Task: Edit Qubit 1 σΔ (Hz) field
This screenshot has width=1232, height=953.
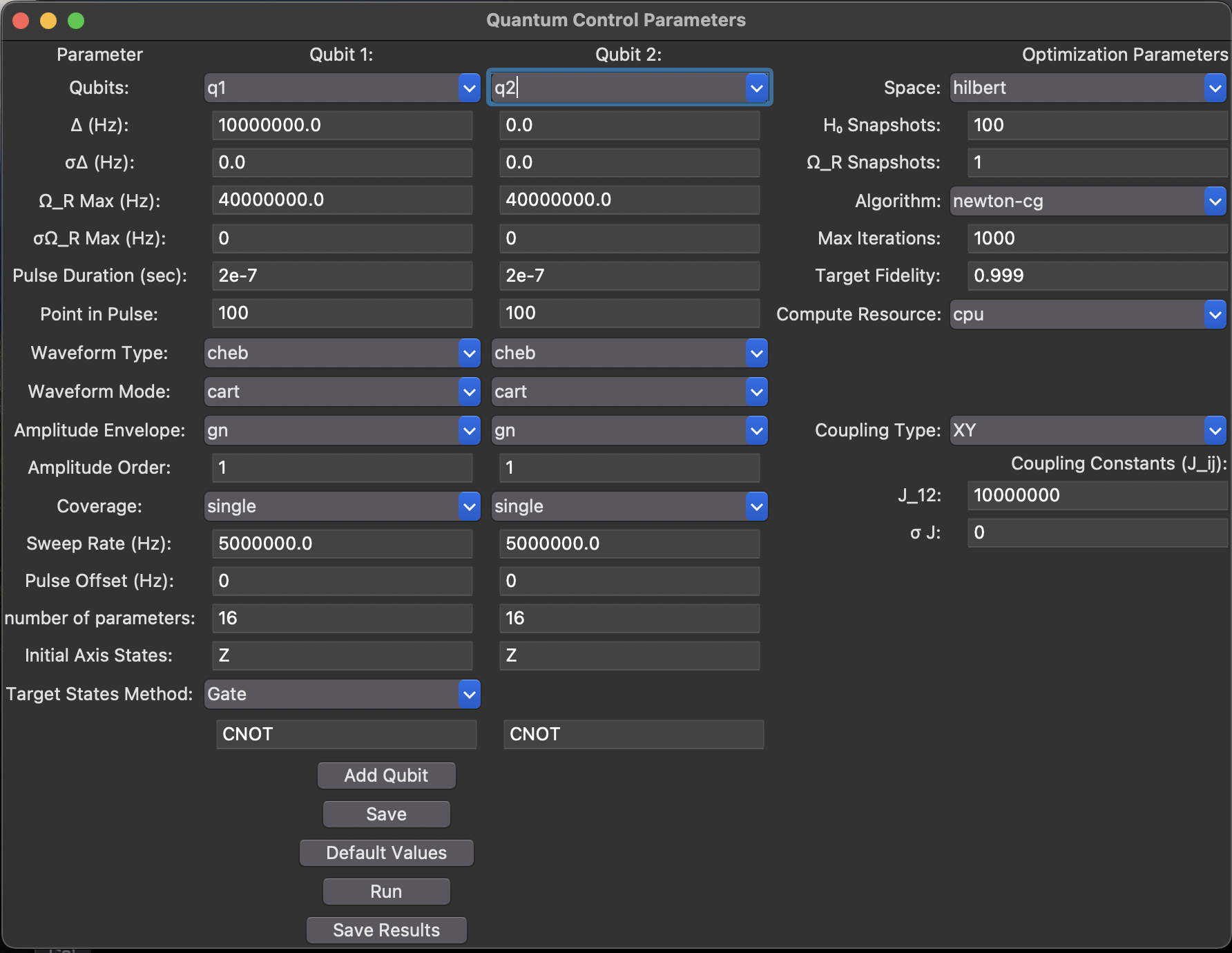Action: tap(343, 162)
